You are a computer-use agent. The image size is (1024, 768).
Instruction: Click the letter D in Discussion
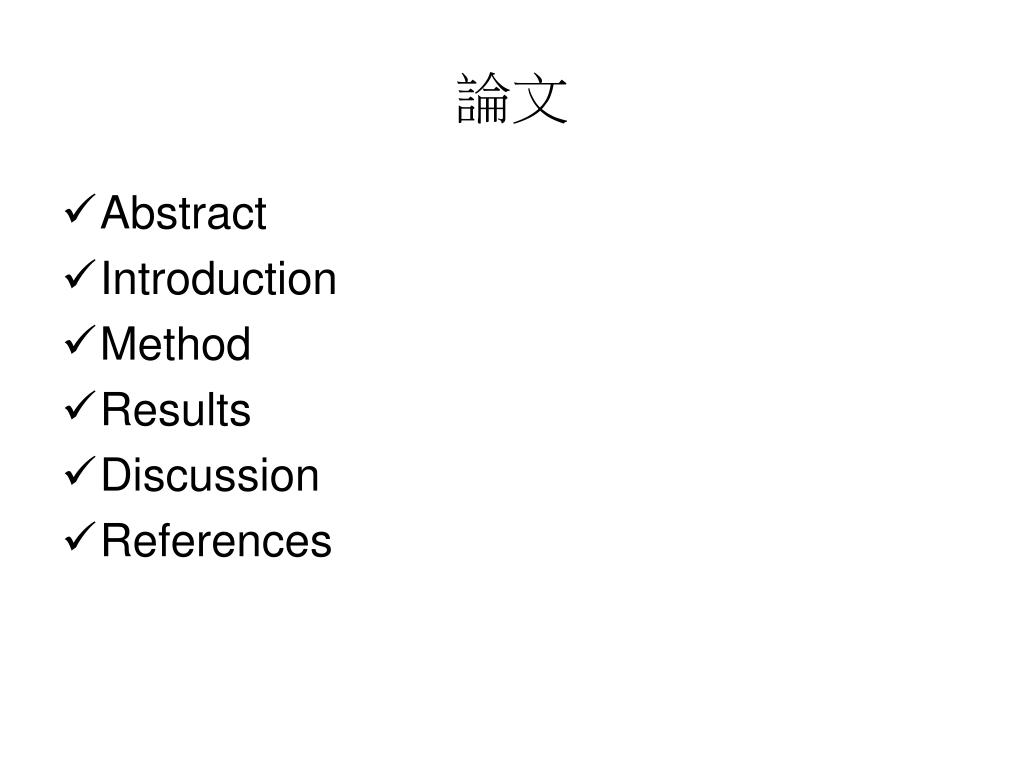click(x=116, y=475)
